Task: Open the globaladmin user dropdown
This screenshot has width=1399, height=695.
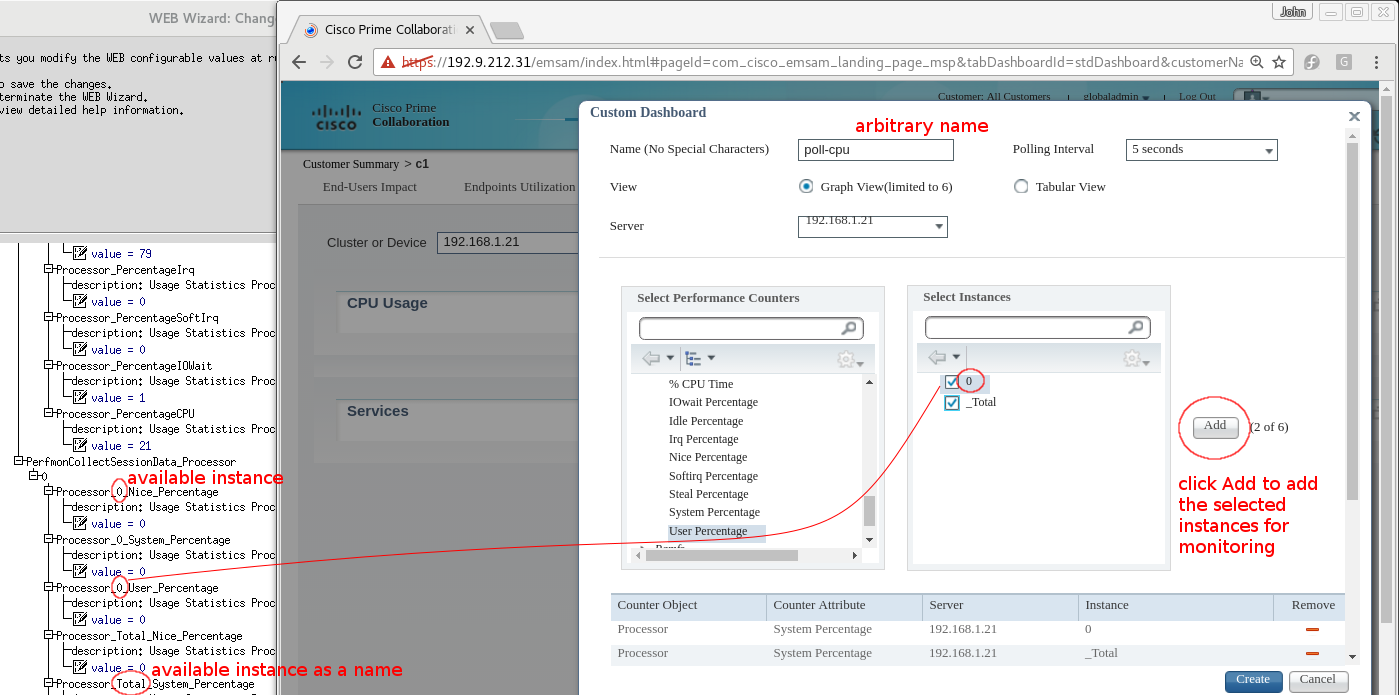Action: (x=1117, y=97)
